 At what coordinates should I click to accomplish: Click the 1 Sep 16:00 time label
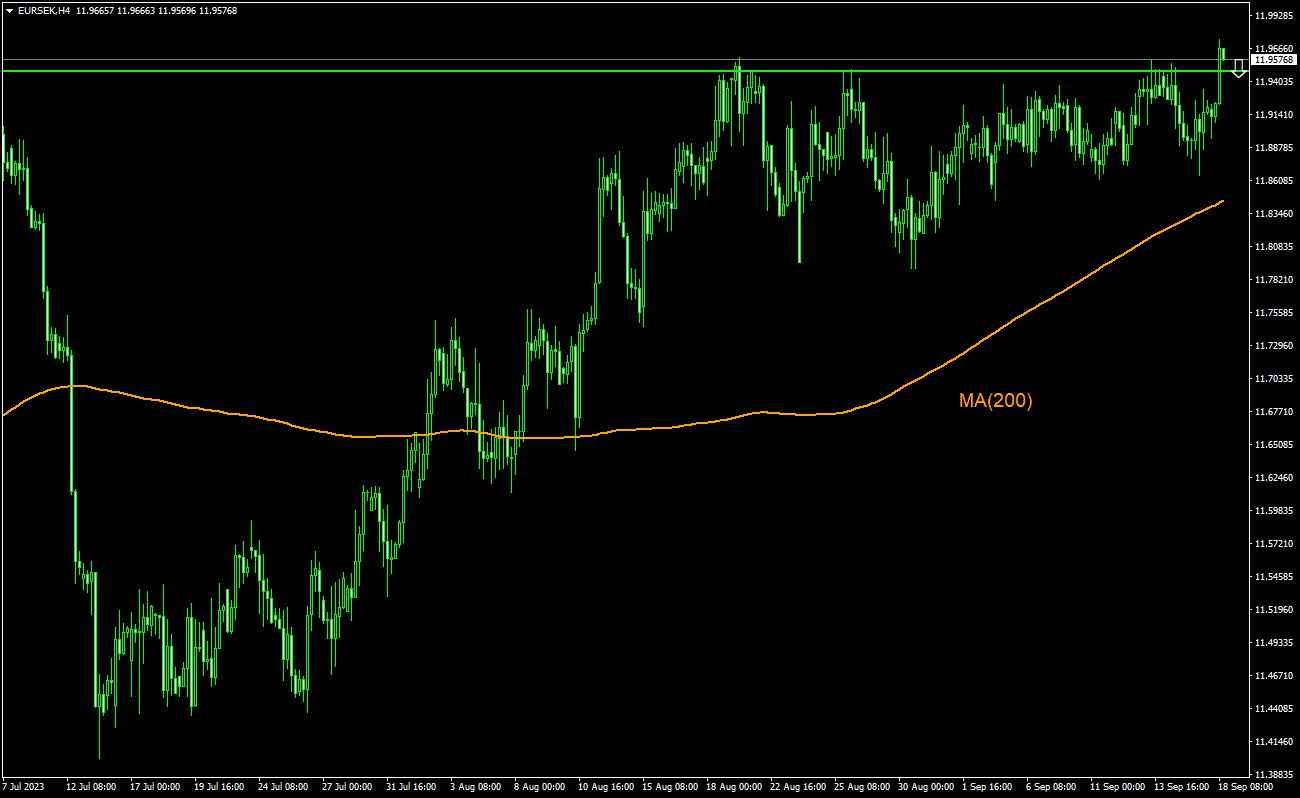click(x=989, y=787)
